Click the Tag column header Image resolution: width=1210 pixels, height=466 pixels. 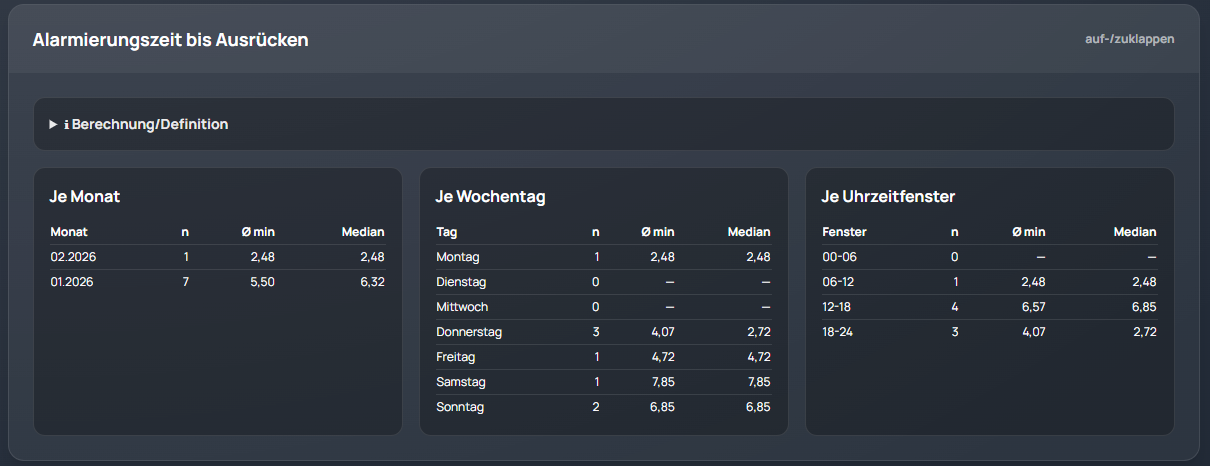(x=446, y=232)
